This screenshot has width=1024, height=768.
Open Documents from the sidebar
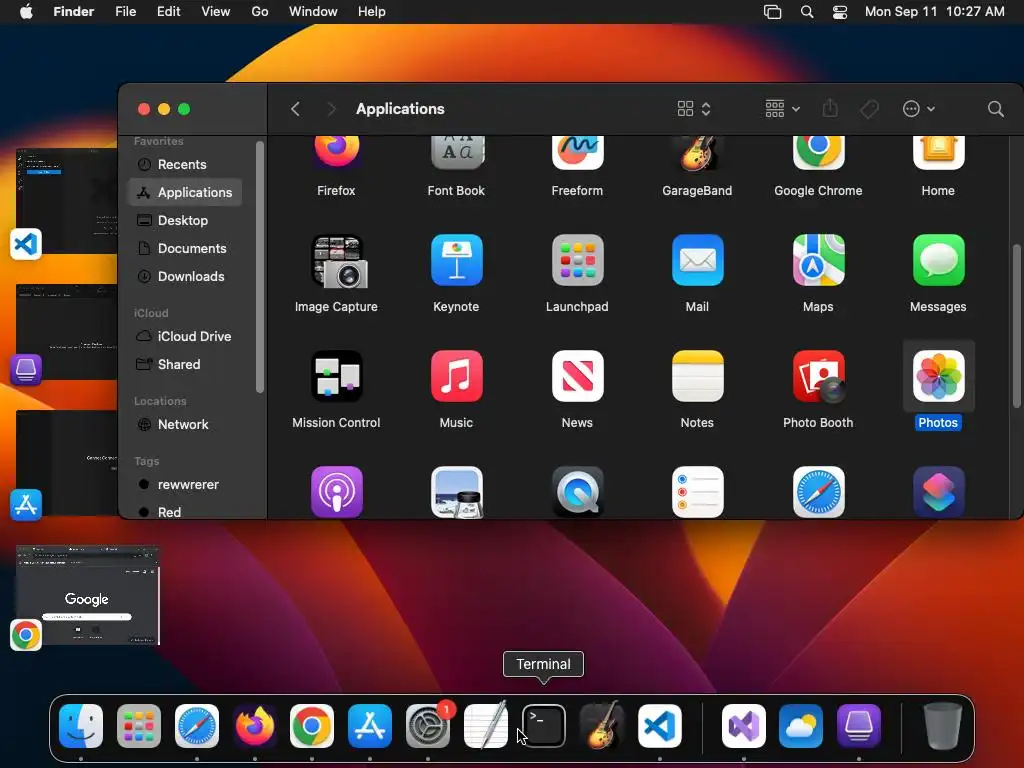(x=185, y=248)
